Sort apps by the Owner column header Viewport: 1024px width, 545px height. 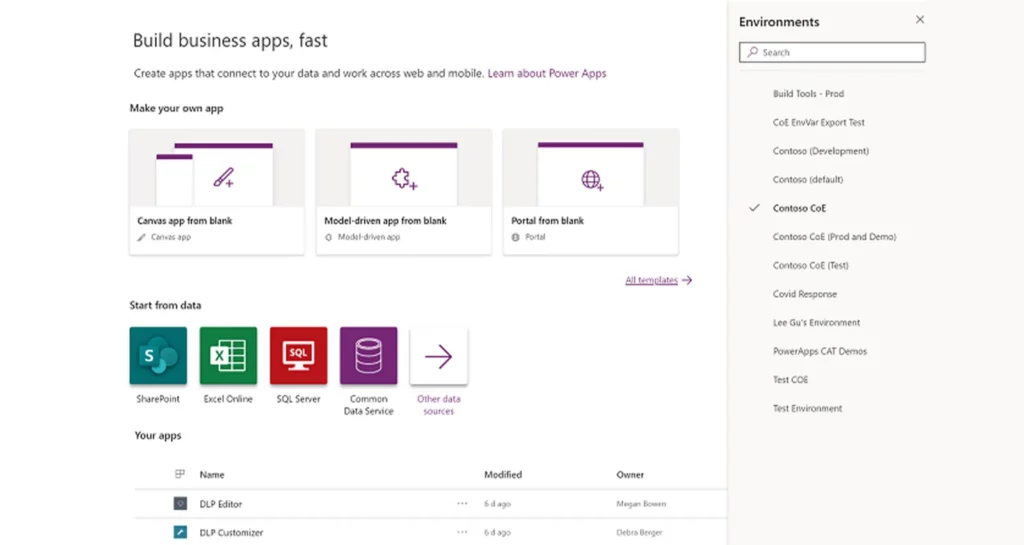pyautogui.click(x=630, y=475)
